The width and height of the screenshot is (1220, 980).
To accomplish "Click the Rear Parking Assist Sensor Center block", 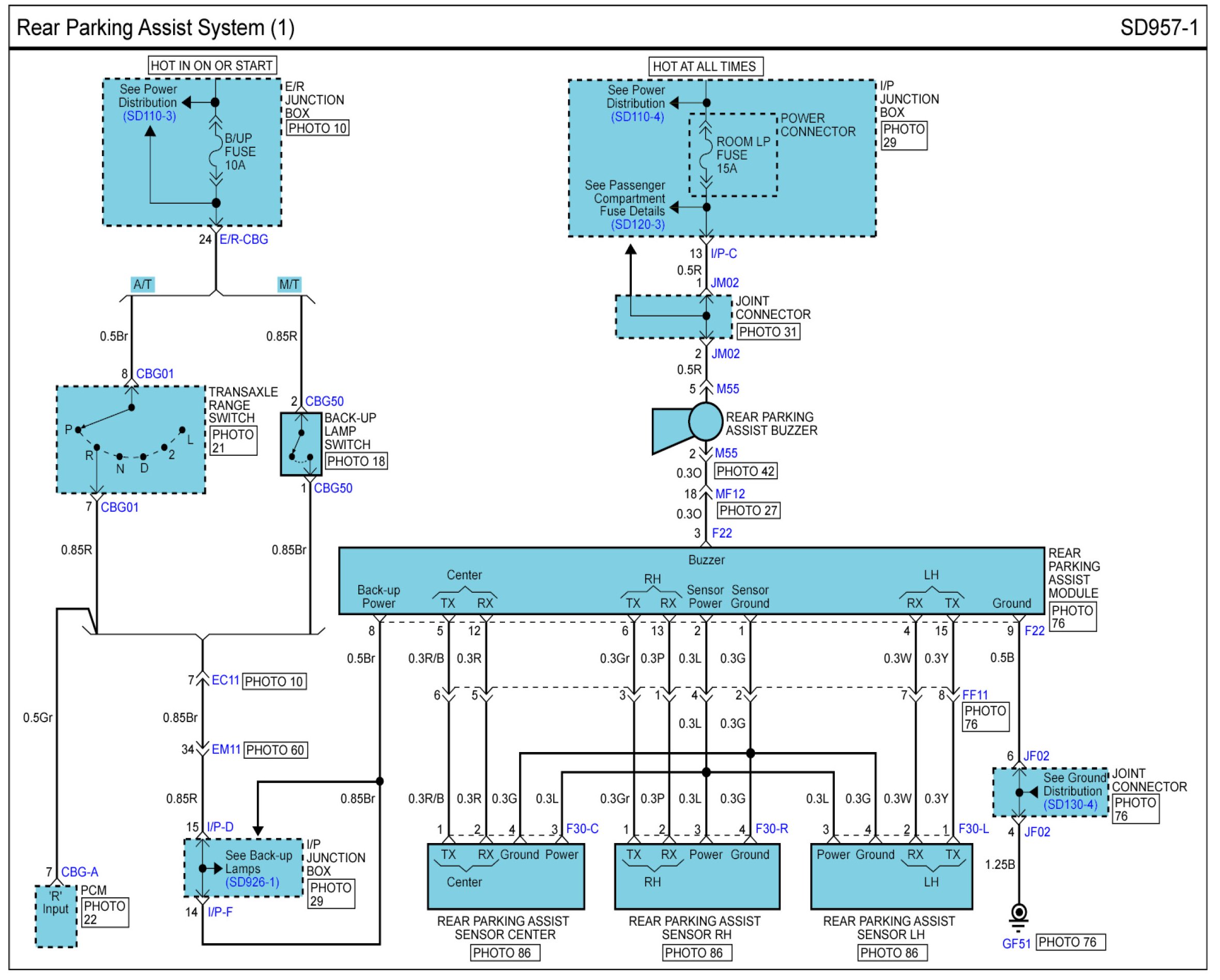I will pos(505,877).
